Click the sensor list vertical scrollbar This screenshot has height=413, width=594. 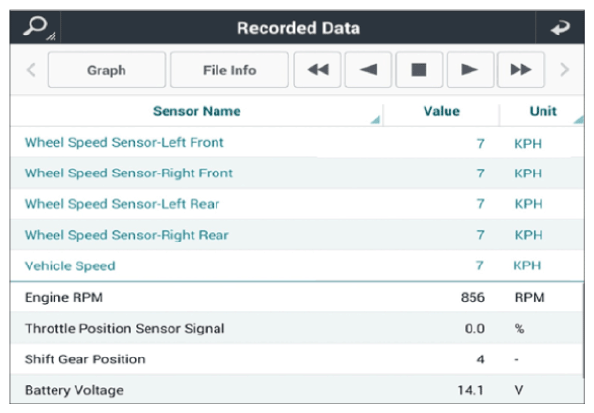(583, 330)
